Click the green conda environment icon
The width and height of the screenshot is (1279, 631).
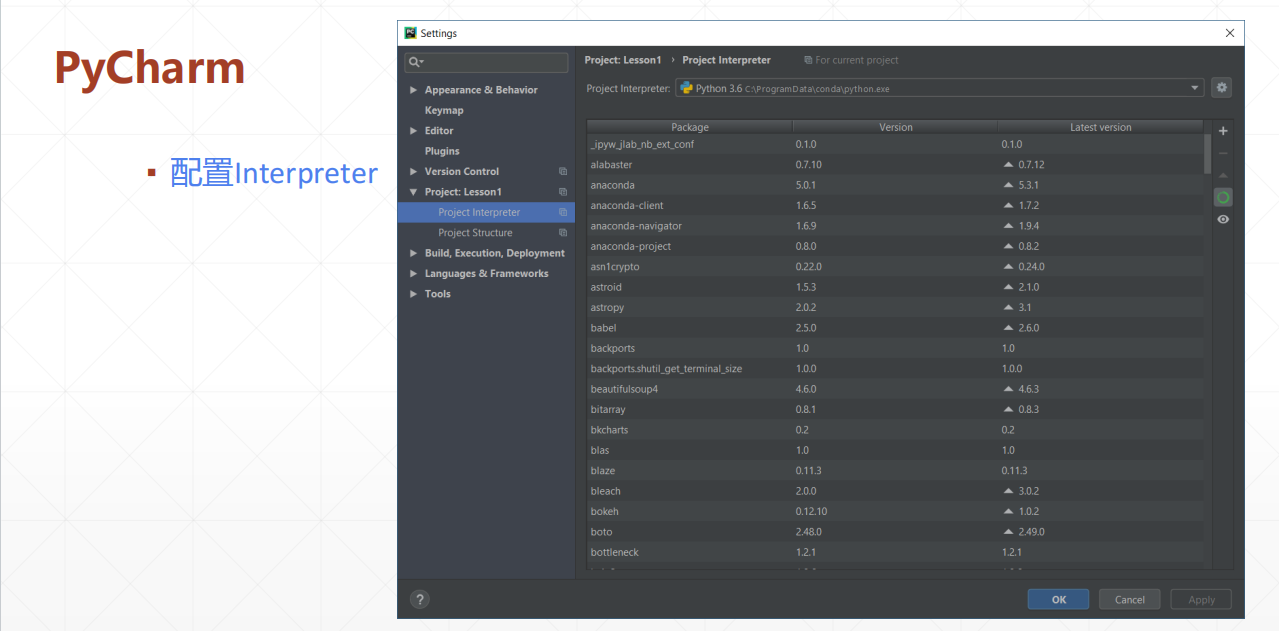pos(1222,197)
